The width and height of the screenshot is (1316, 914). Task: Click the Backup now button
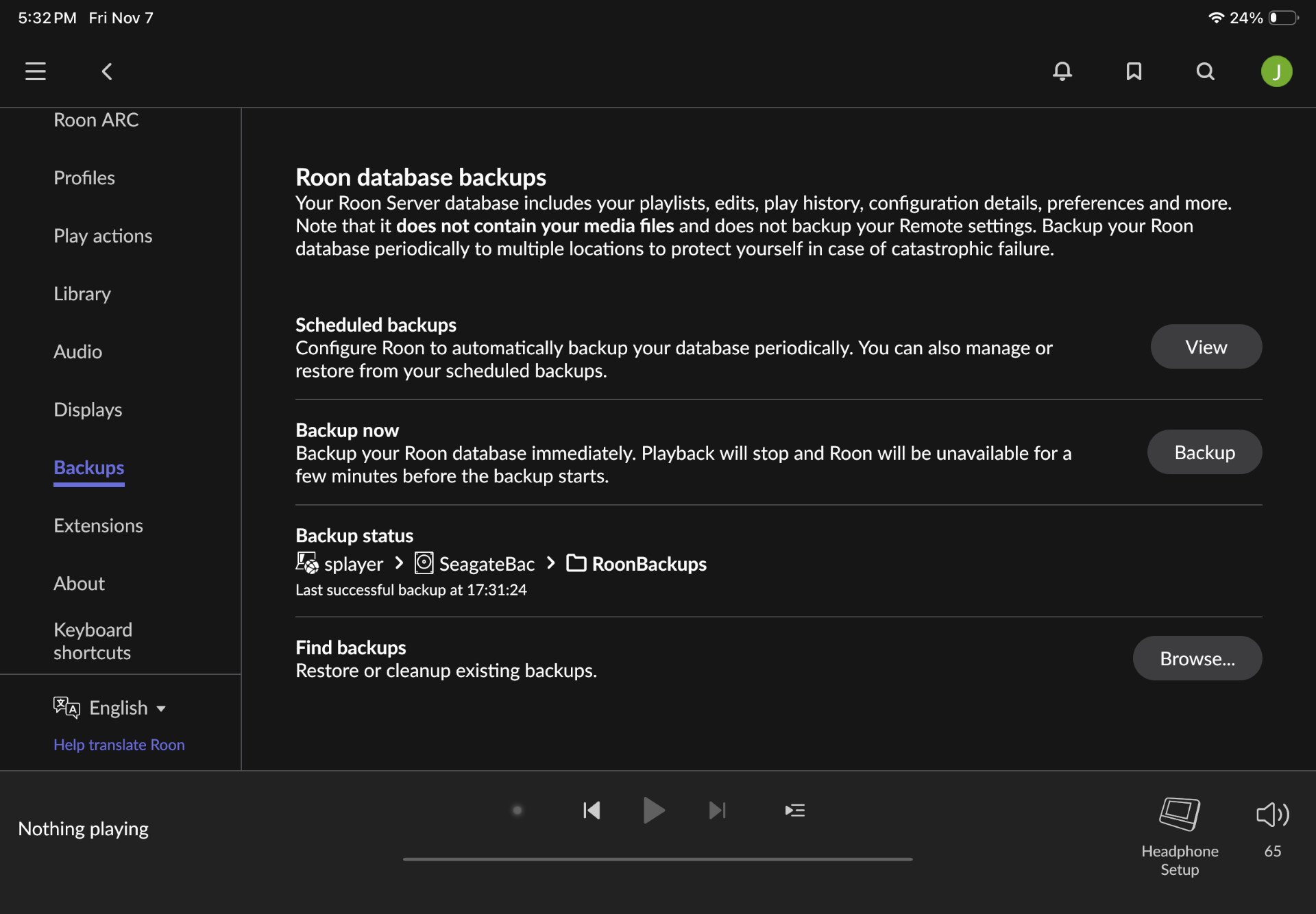pyautogui.click(x=1204, y=452)
